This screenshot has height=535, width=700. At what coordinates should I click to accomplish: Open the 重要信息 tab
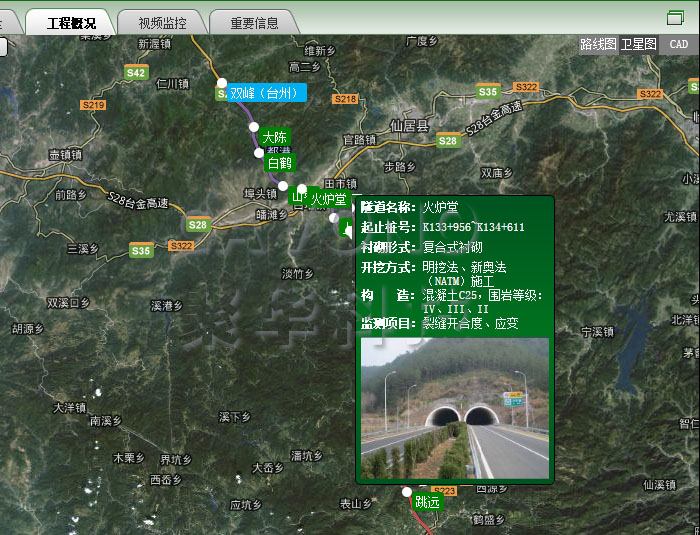pos(254,22)
